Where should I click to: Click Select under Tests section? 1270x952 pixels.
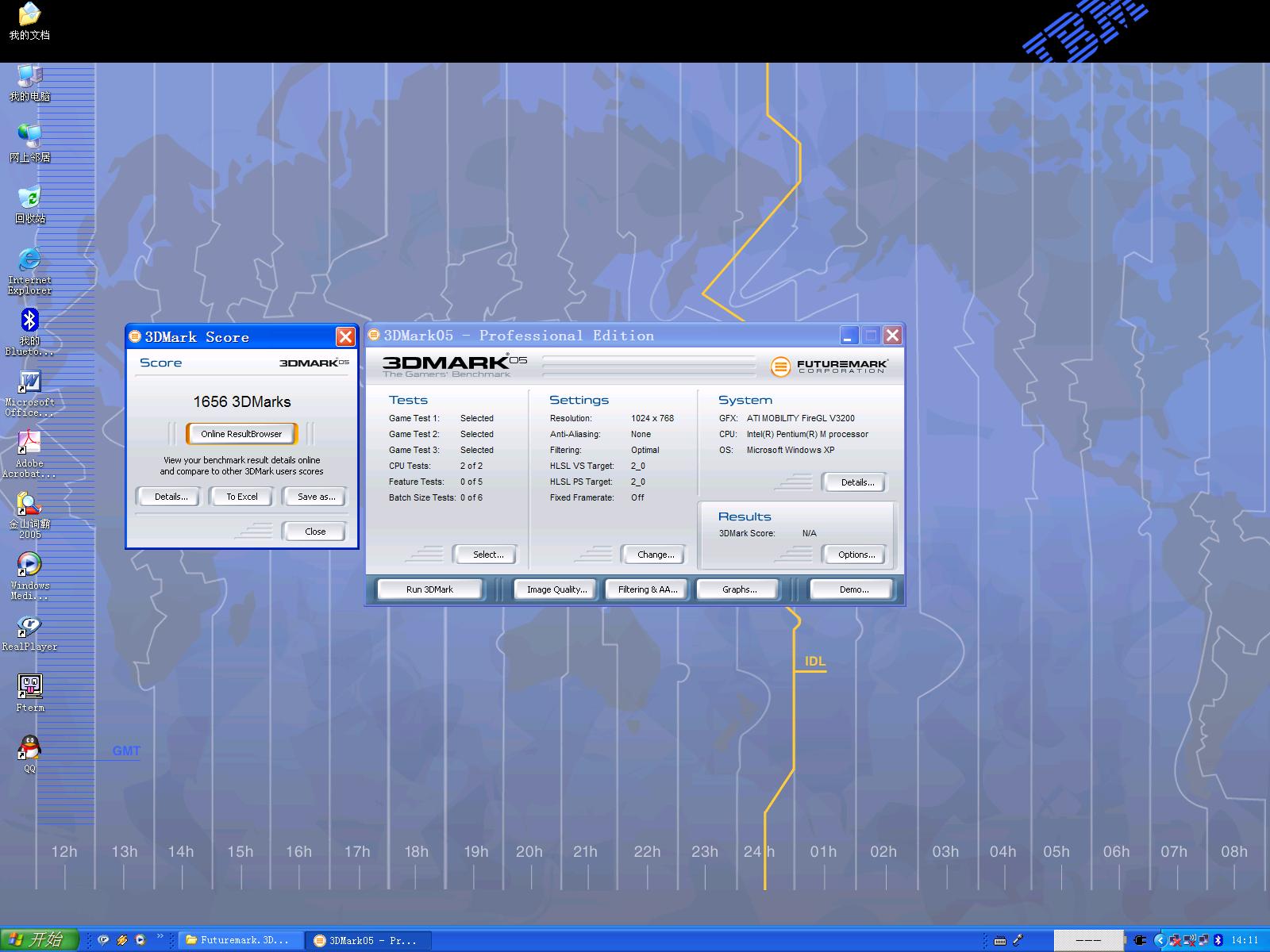(x=487, y=555)
